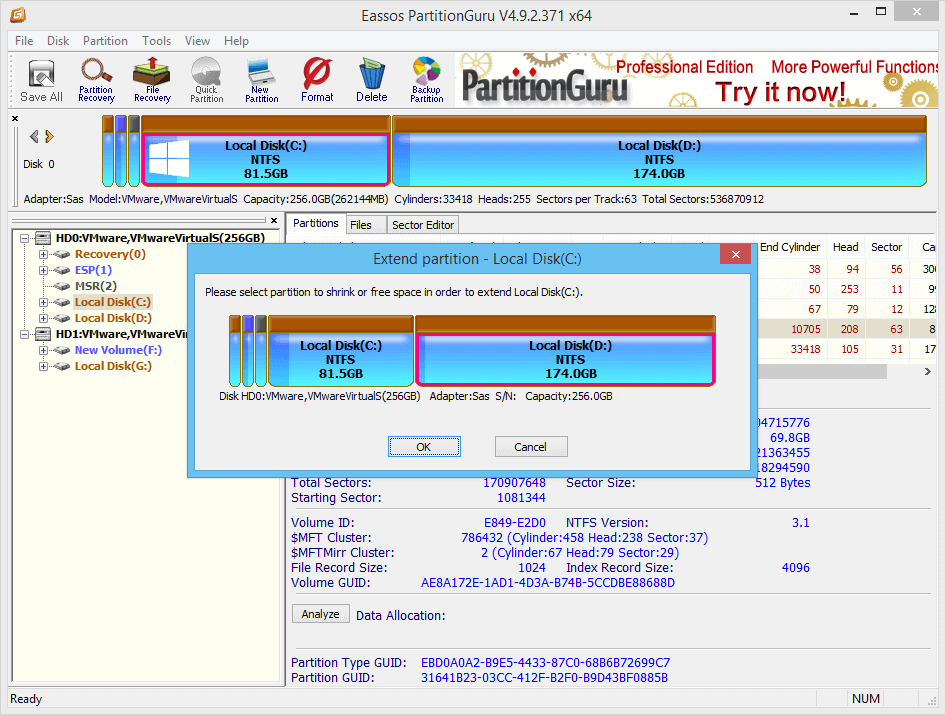Click the Head column header
This screenshot has height=715, width=946.
[845, 247]
